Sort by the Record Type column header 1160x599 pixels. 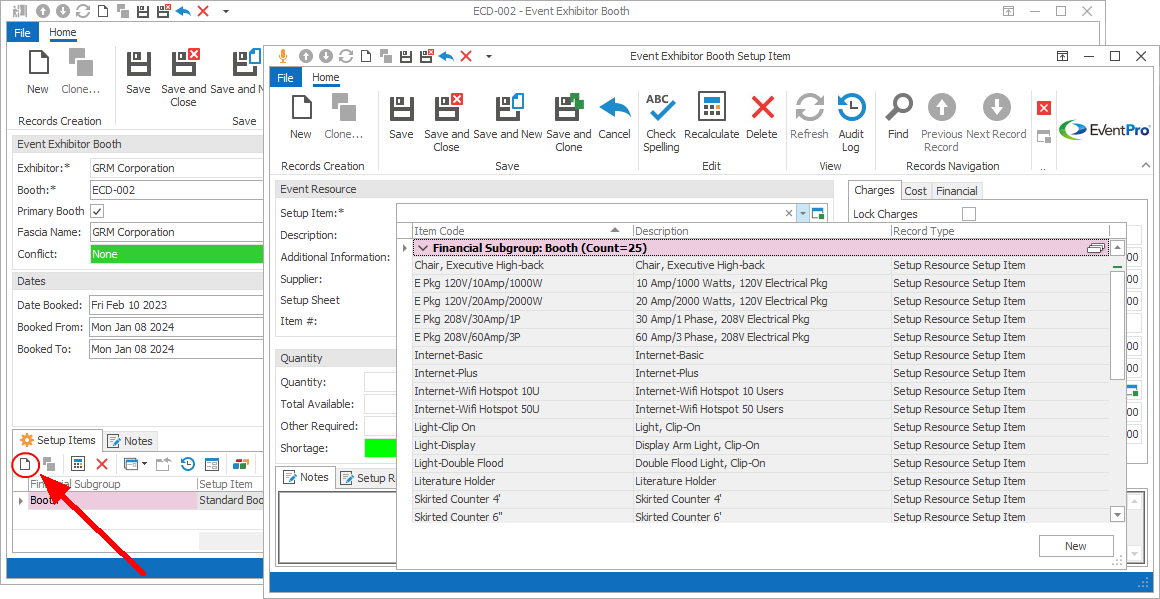pos(1000,231)
